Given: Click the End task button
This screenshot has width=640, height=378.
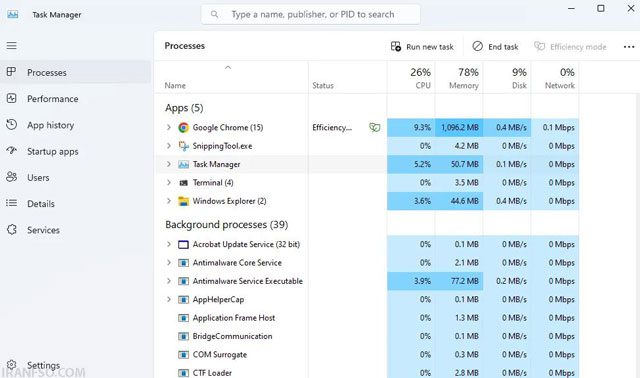Looking at the screenshot, I should (495, 47).
